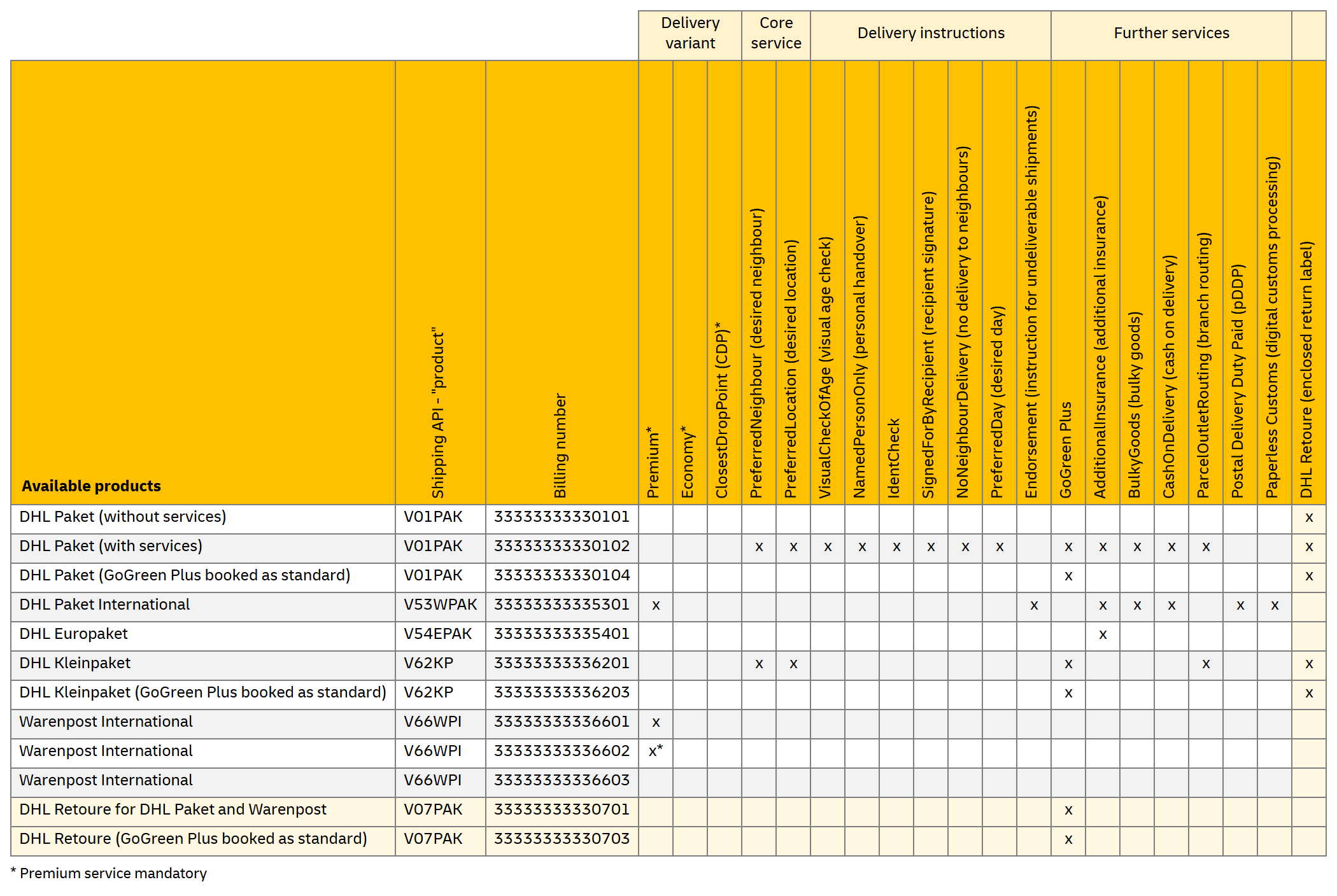Select billing number 33333333336603
1337x896 pixels.
click(562, 780)
